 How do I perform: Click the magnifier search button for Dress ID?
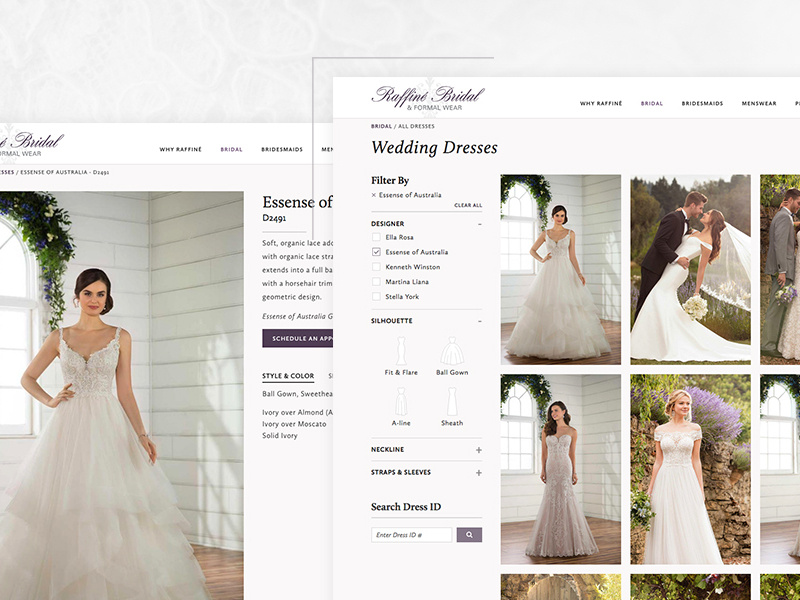click(469, 535)
